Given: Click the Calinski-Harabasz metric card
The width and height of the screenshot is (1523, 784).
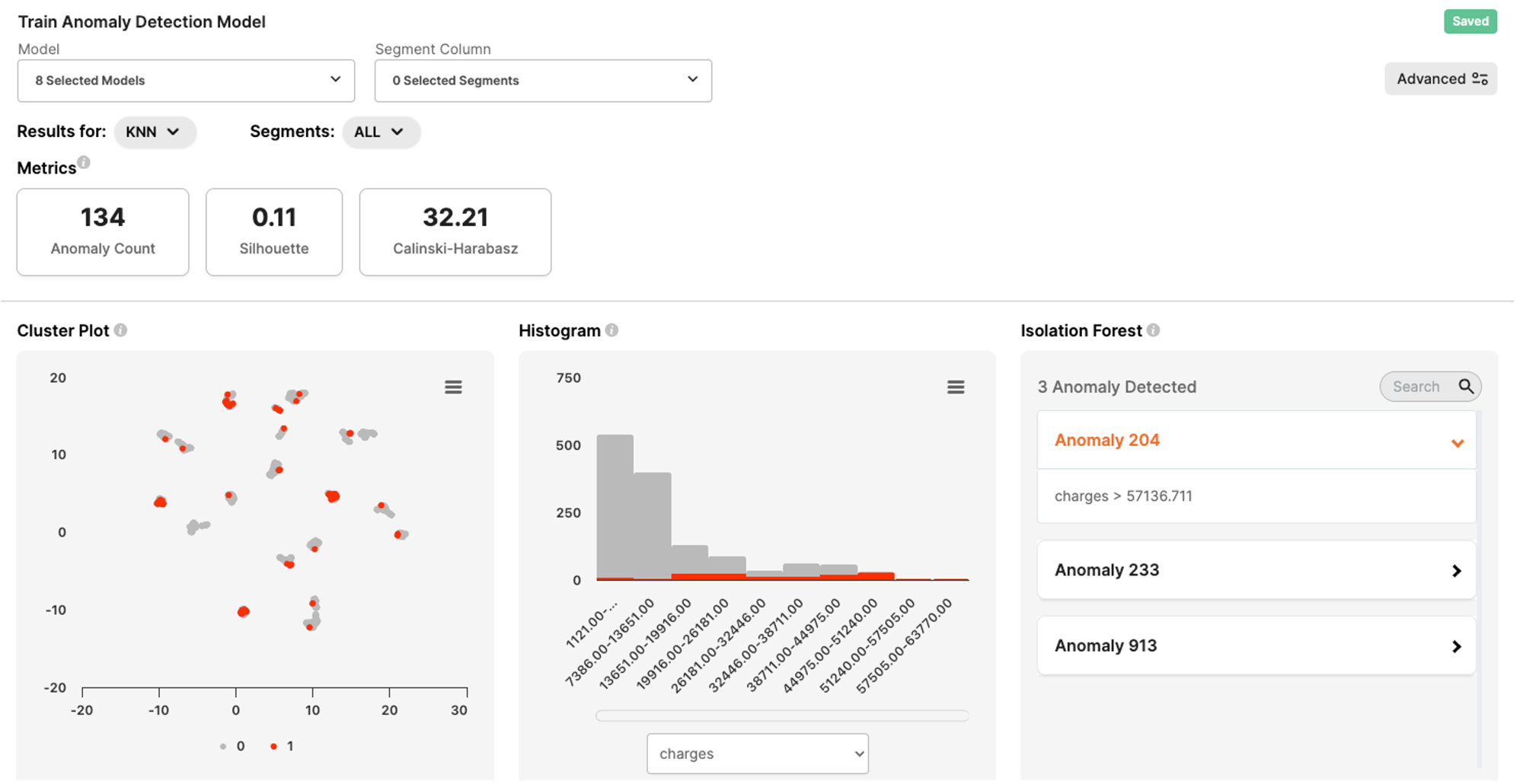Looking at the screenshot, I should [x=455, y=232].
